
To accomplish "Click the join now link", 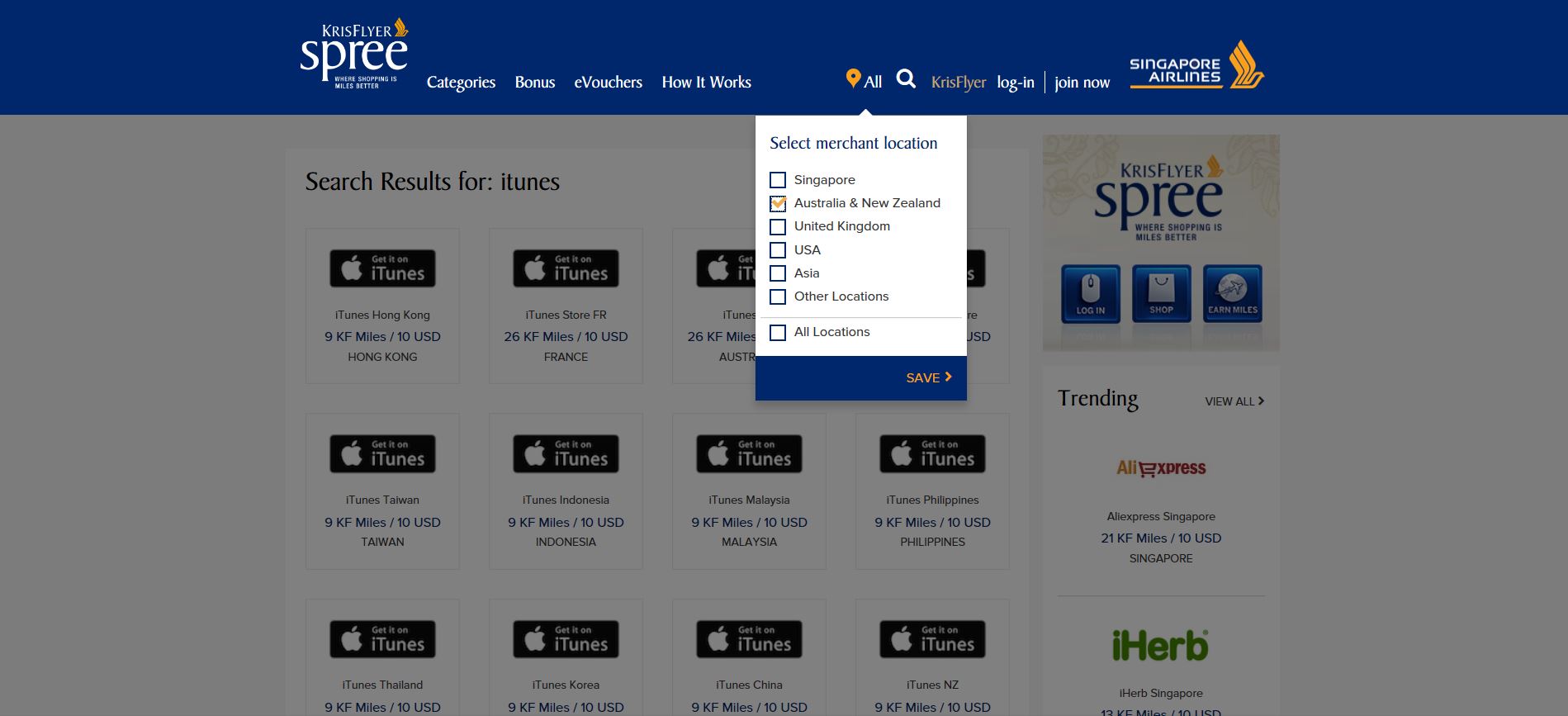I will [1082, 83].
